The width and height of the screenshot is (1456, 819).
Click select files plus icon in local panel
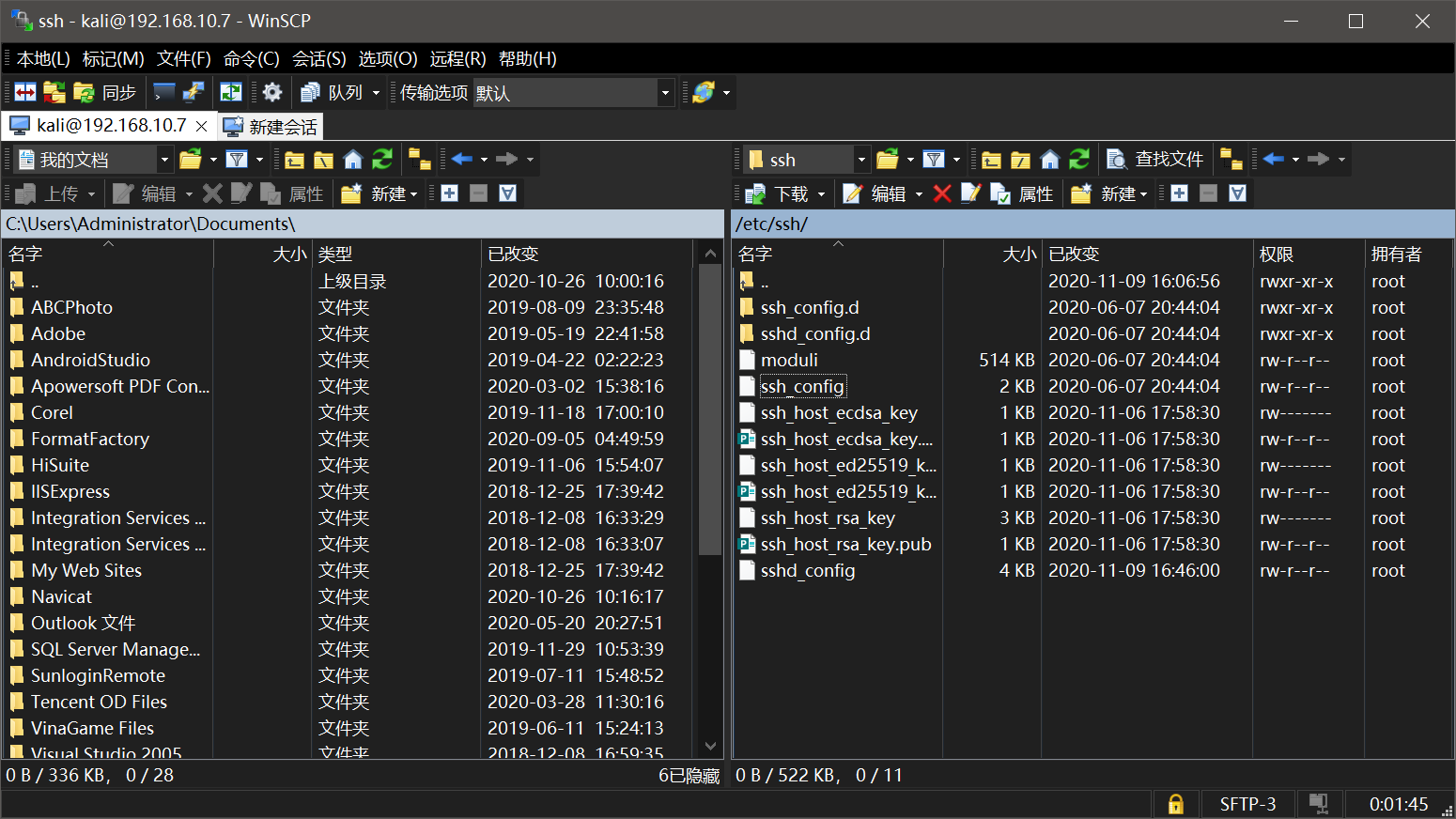(450, 193)
